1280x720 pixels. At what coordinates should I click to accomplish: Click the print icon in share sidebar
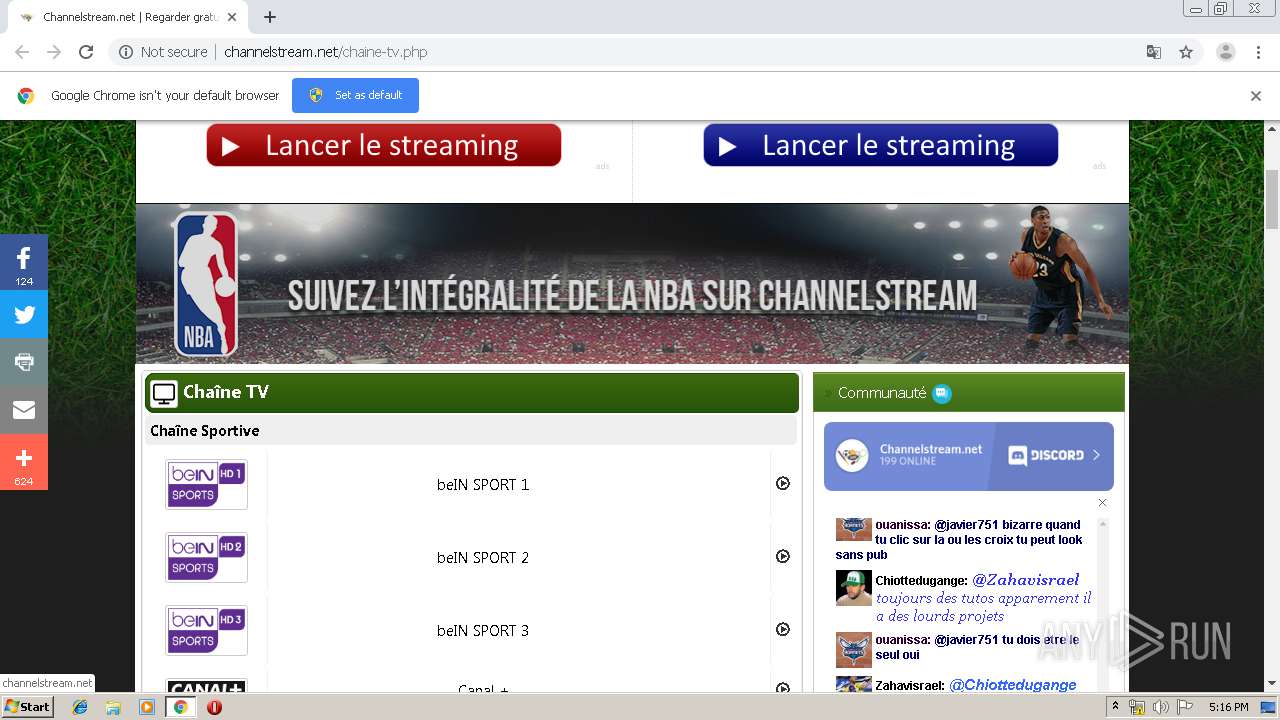coord(24,362)
